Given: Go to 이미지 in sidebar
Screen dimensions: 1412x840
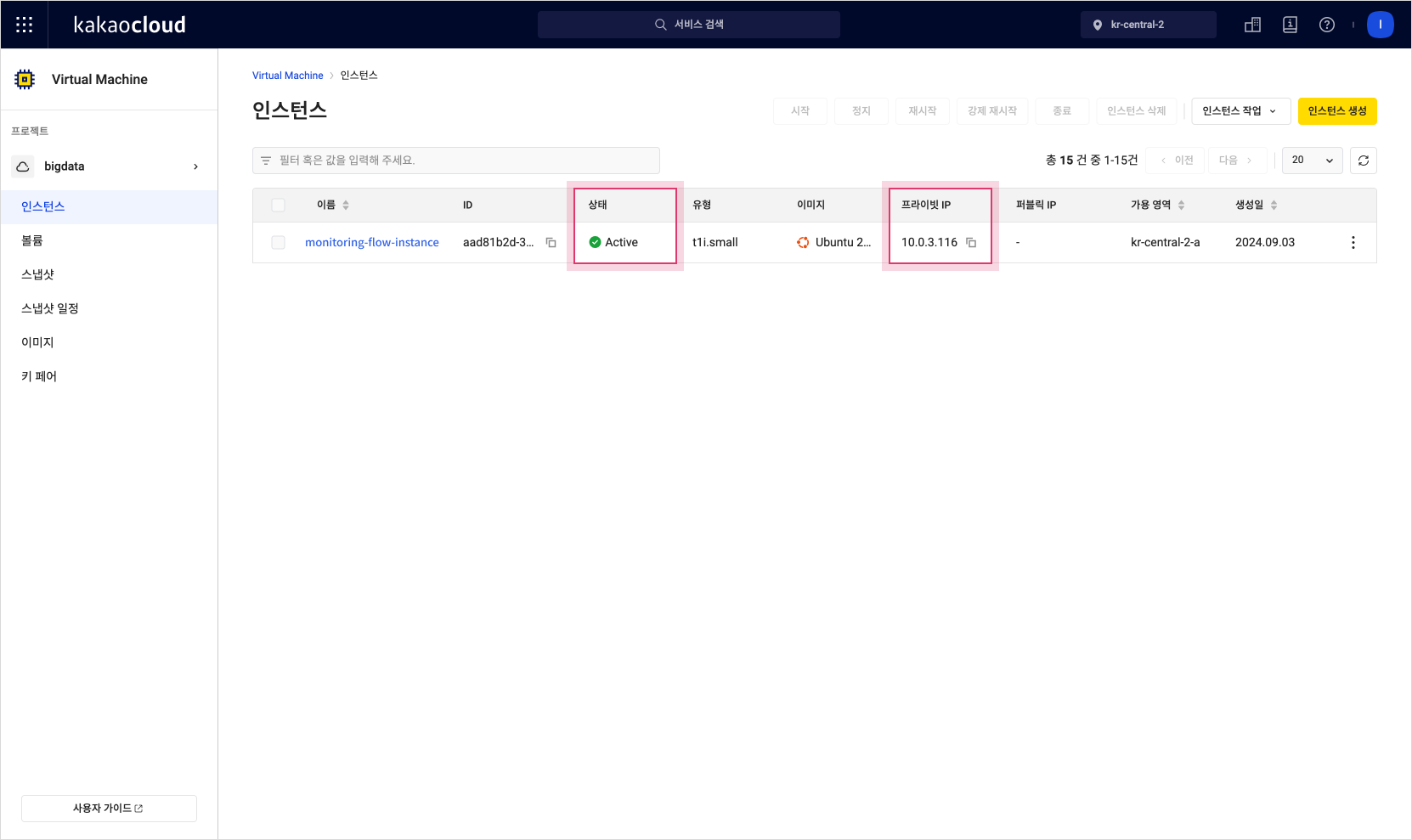Looking at the screenshot, I should click(x=109, y=342).
